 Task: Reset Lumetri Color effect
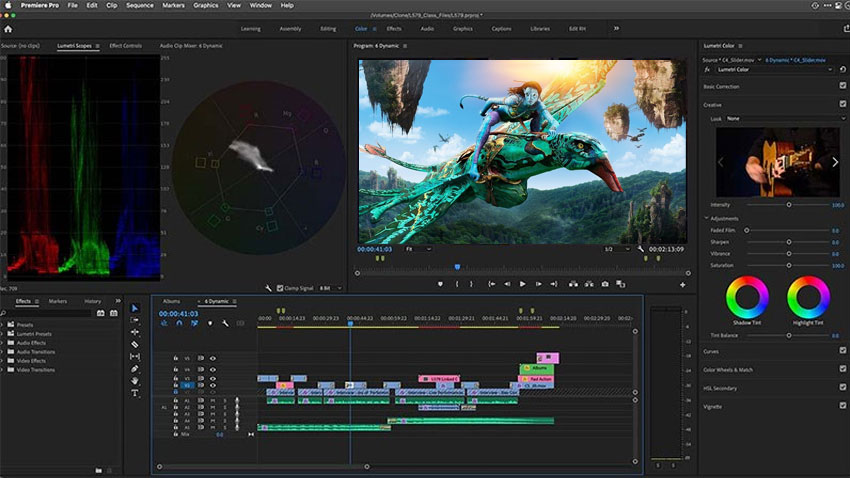tap(842, 69)
